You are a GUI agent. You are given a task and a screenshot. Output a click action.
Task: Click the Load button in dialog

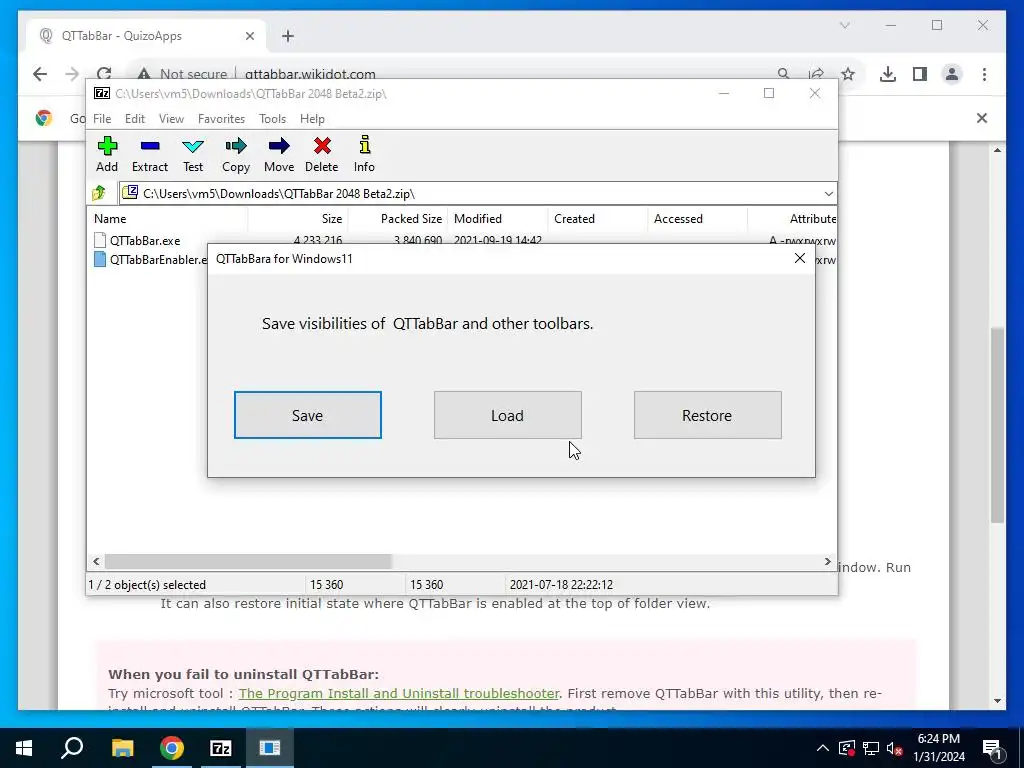tap(507, 415)
